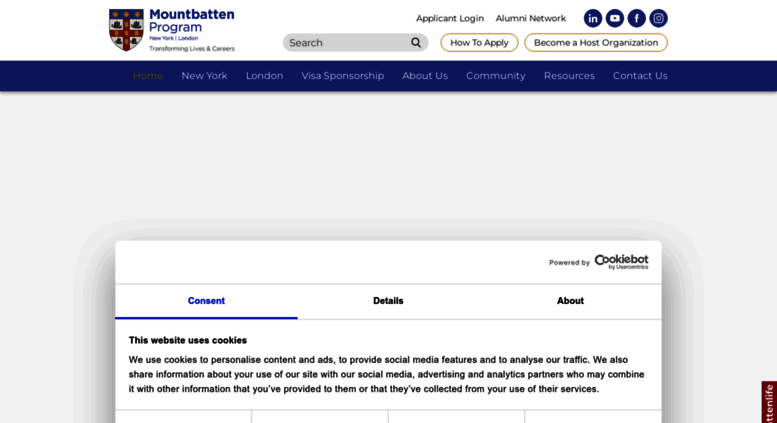This screenshot has height=423, width=777.
Task: Open the New York menu
Action: (204, 76)
